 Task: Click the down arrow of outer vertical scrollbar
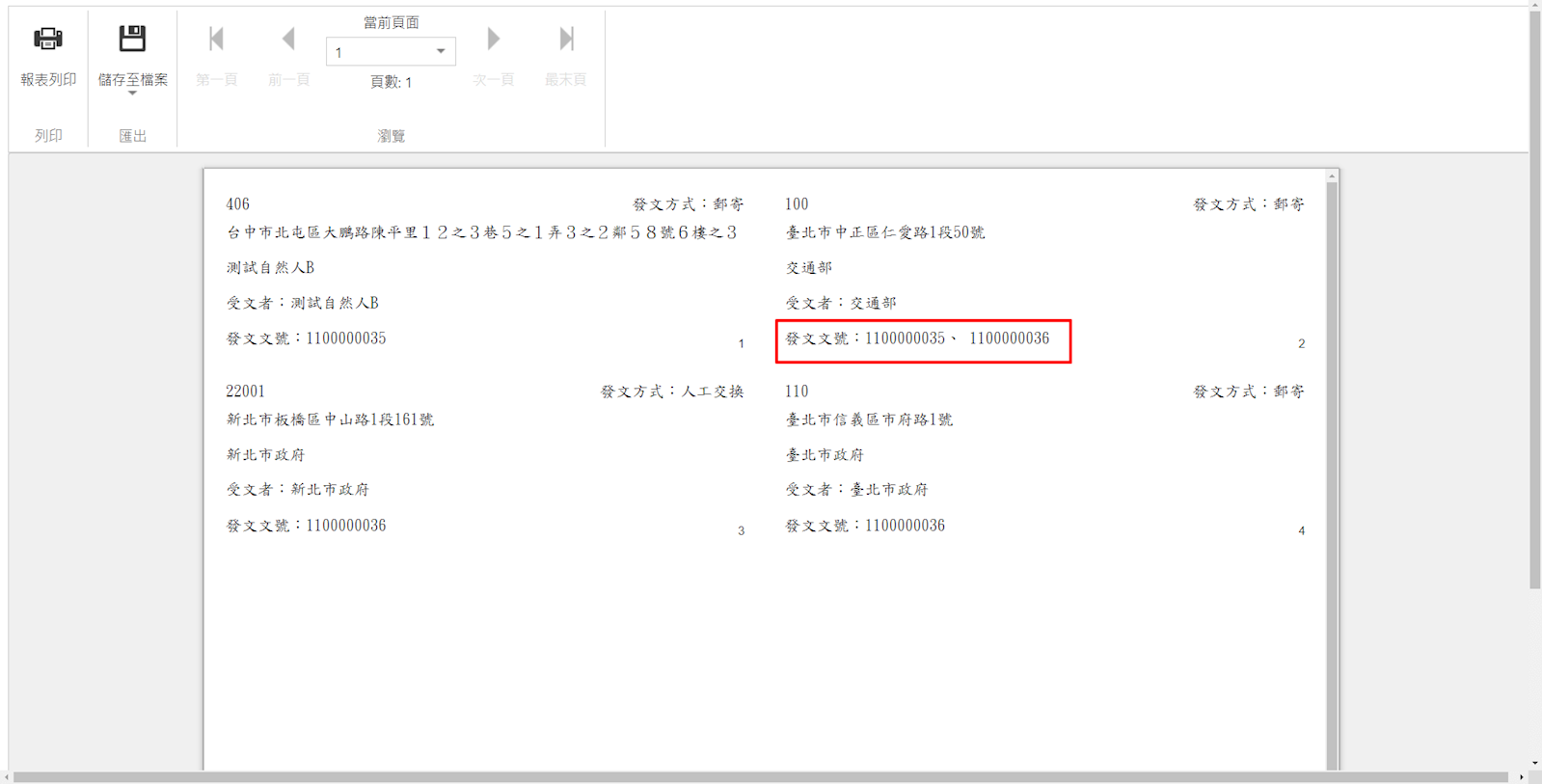pos(1534,763)
